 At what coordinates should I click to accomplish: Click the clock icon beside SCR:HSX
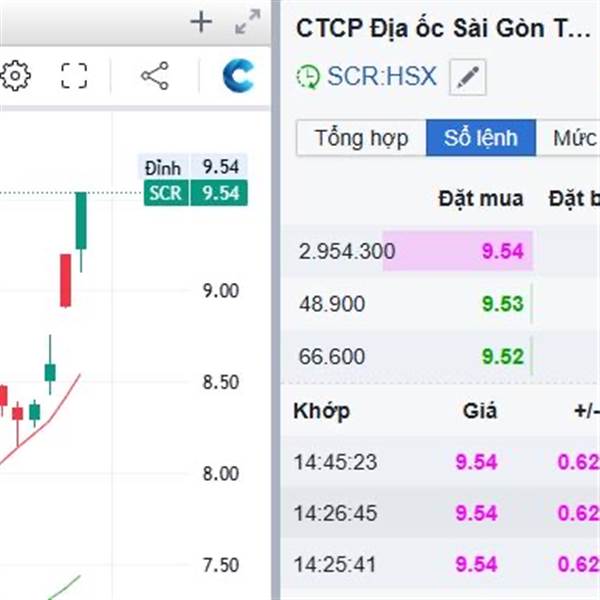pyautogui.click(x=308, y=77)
